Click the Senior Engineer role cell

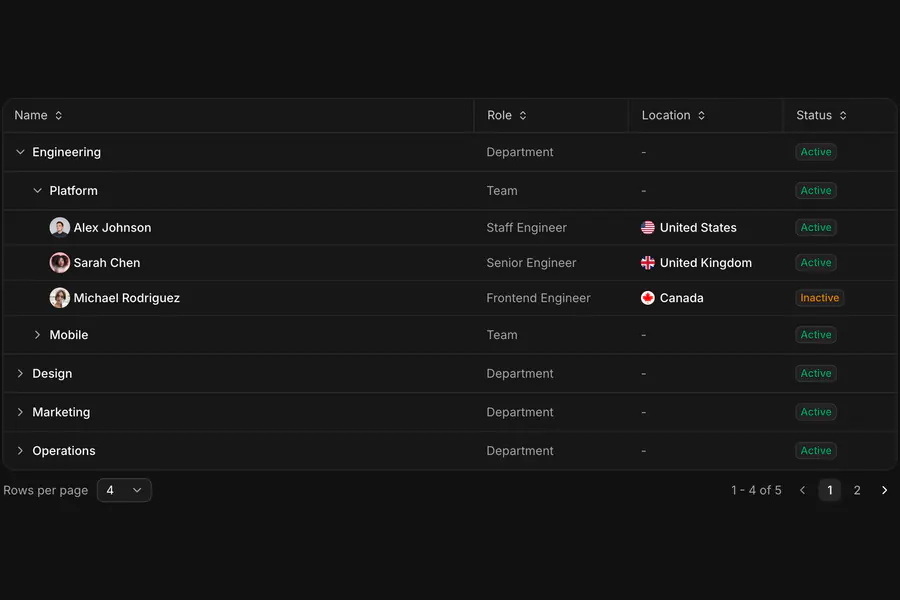[531, 262]
